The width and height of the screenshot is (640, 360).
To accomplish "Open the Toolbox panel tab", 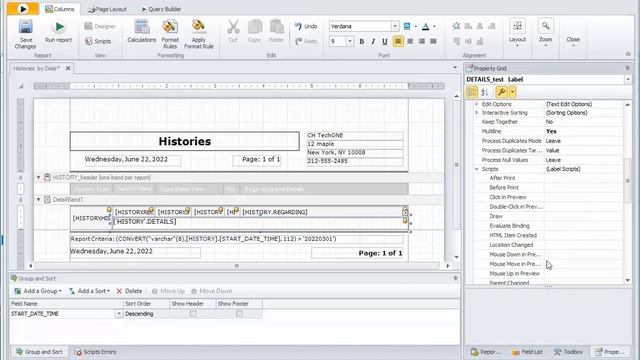I will click(568, 352).
